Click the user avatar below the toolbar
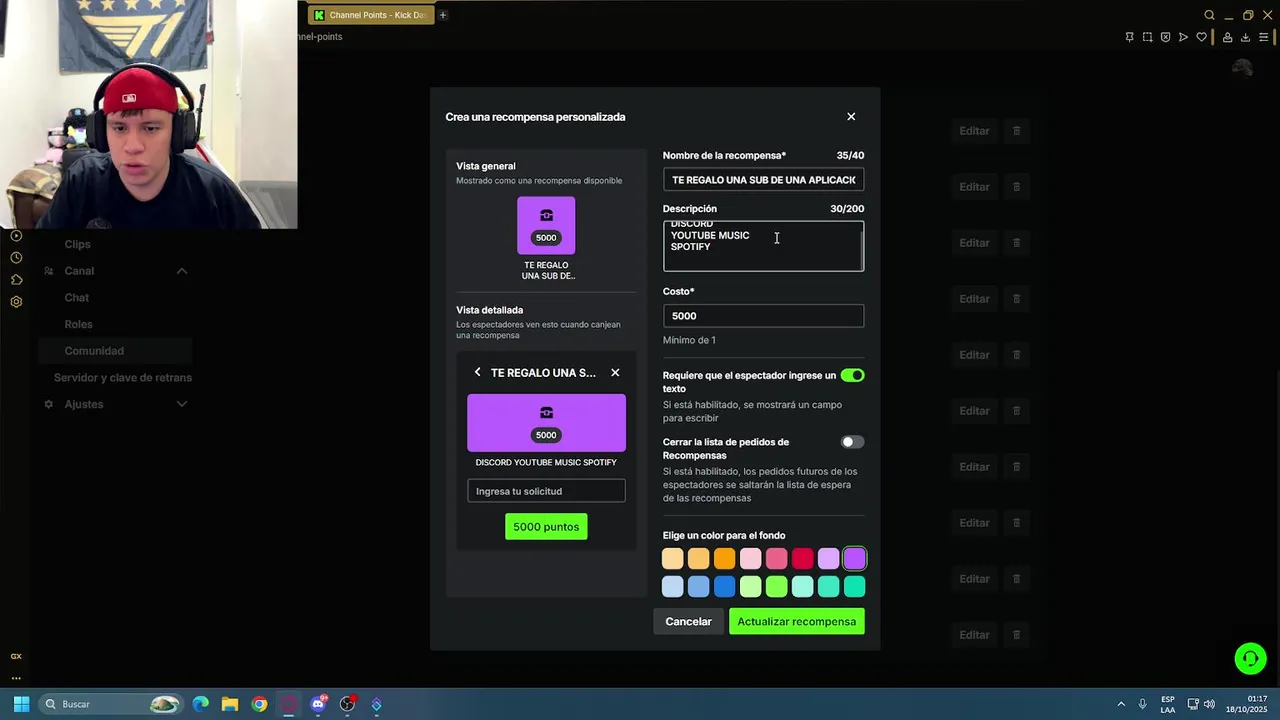Image resolution: width=1280 pixels, height=720 pixels. coord(1243,68)
